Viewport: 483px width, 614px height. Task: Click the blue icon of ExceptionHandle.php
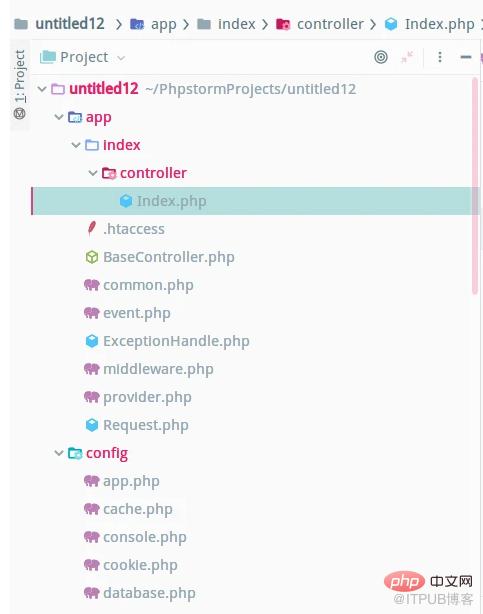(92, 341)
